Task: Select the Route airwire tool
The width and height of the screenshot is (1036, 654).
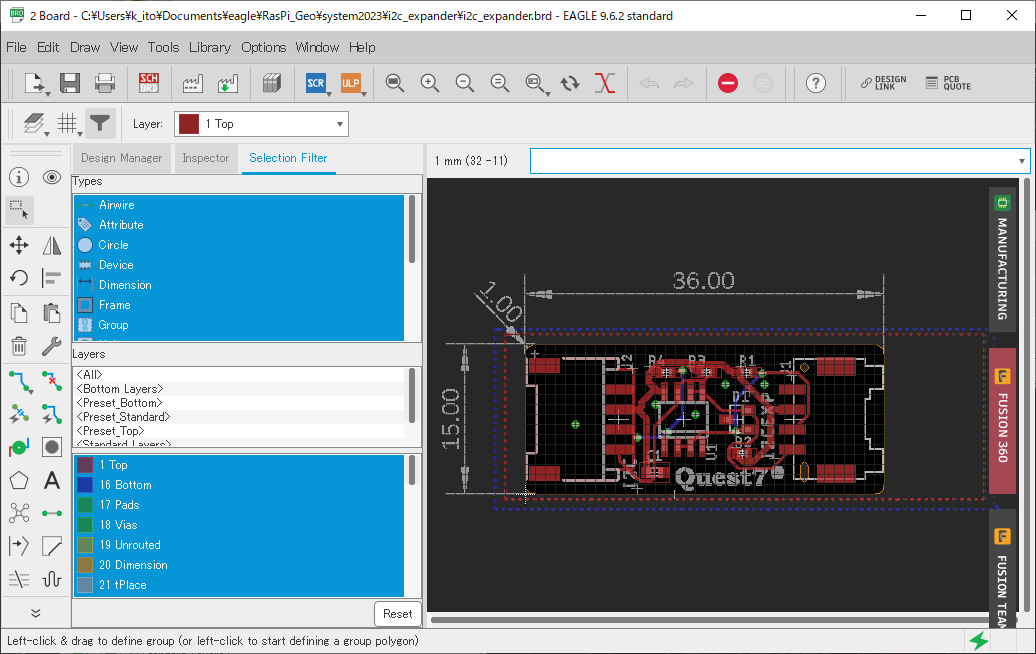Action: [19, 381]
